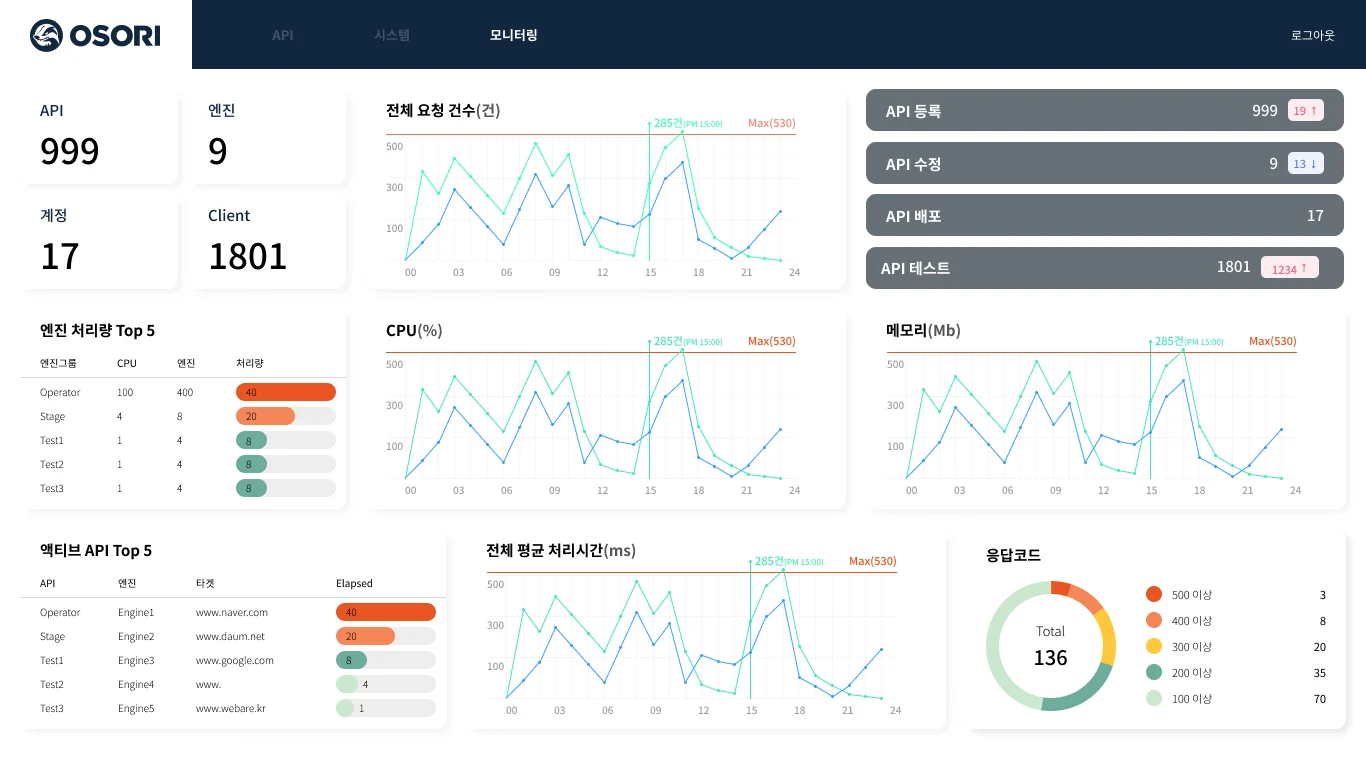Click the 13 down-arrow badge
This screenshot has width=1366, height=768.
coord(1306,163)
